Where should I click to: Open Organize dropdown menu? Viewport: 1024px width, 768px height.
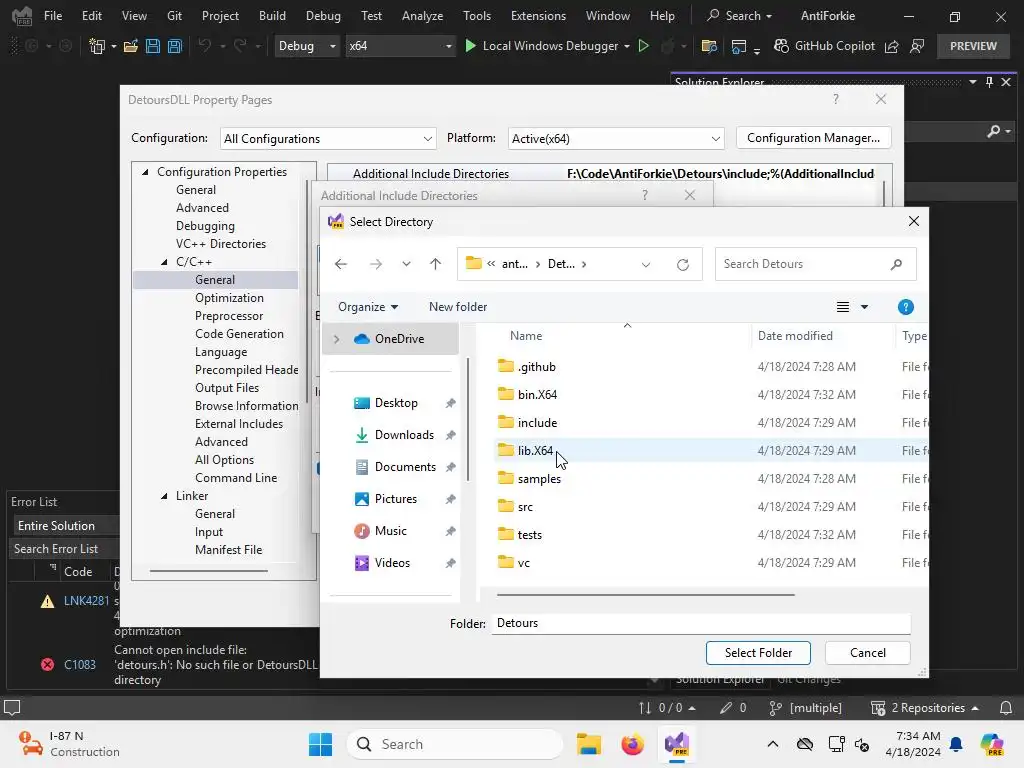click(368, 307)
